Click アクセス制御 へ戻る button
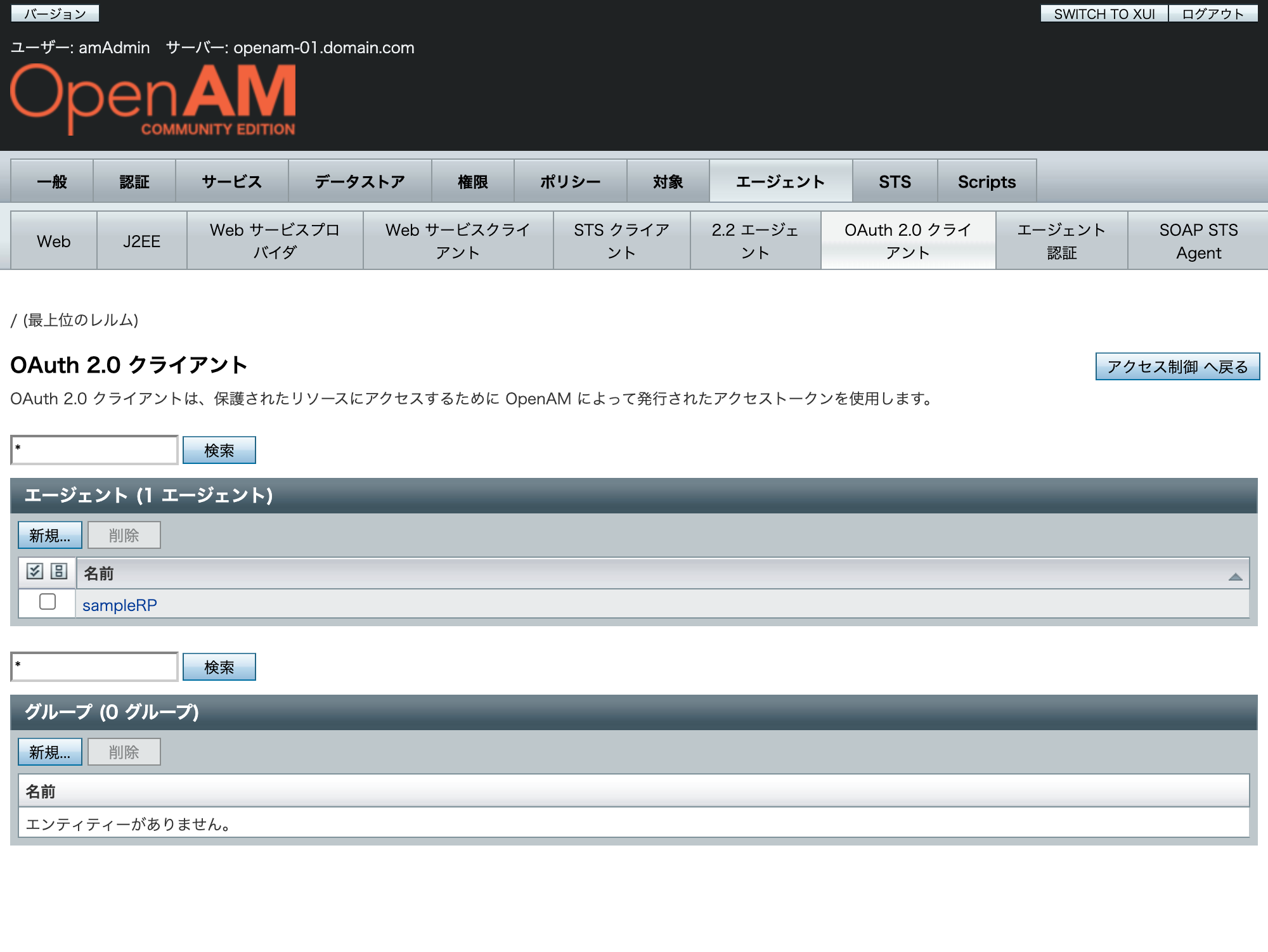This screenshot has height=952, width=1268. coord(1177,366)
